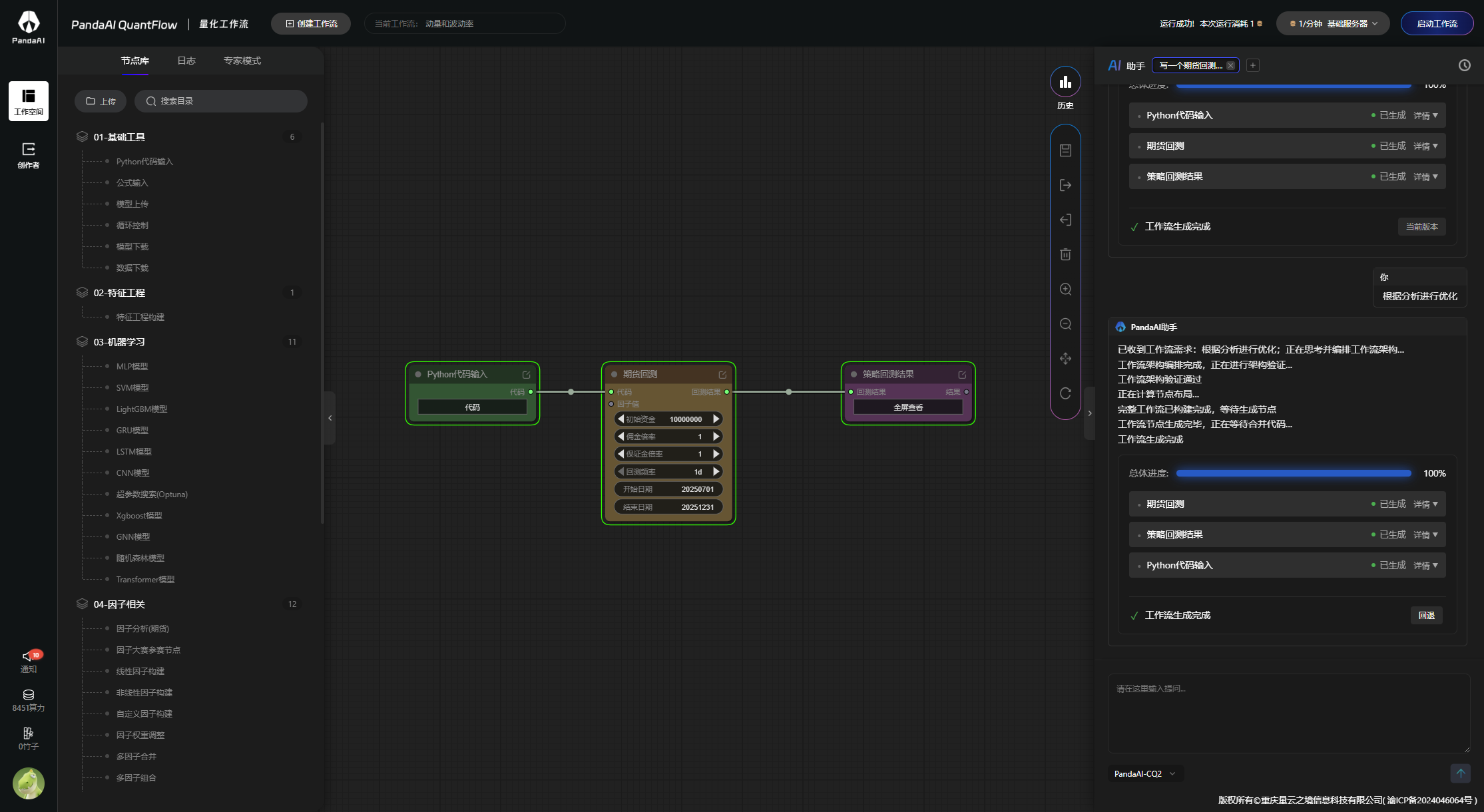Click the 回退 rollback button

(x=1427, y=616)
